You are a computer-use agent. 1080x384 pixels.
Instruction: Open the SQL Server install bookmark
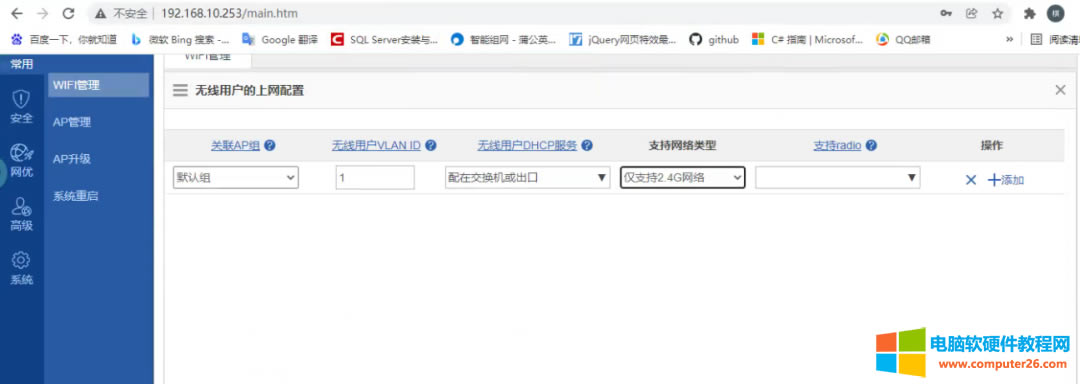pos(384,40)
